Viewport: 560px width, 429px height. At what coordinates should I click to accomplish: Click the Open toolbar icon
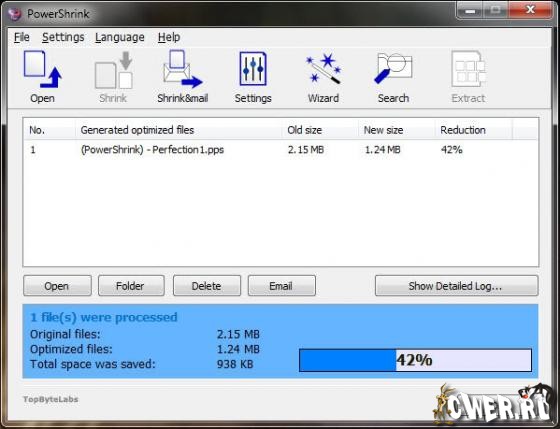[x=42, y=69]
